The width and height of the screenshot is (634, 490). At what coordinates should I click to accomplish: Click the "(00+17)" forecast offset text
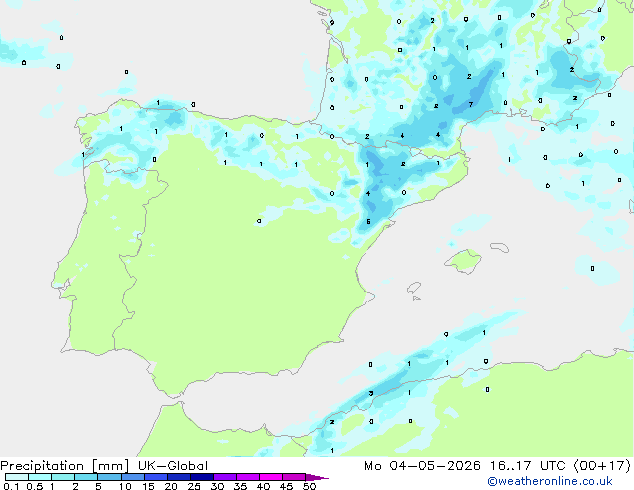click(x=602, y=466)
